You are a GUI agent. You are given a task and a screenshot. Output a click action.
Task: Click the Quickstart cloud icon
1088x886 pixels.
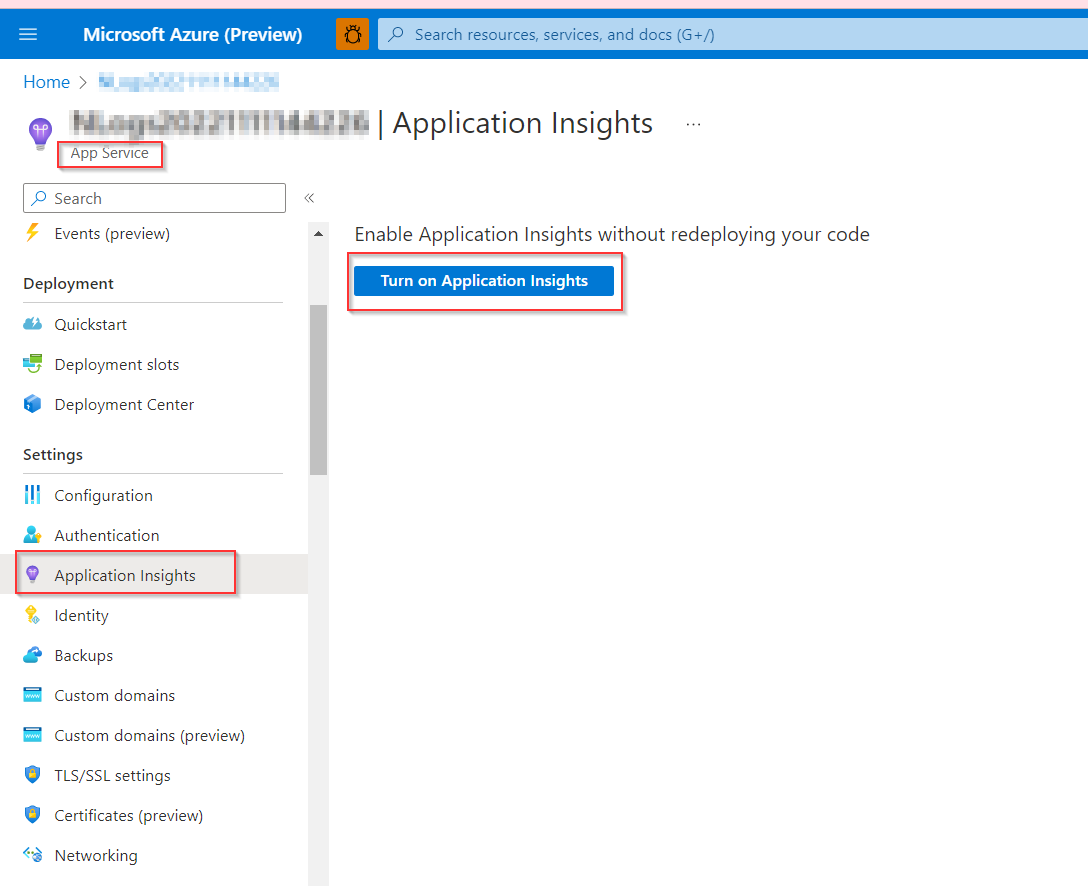33,324
